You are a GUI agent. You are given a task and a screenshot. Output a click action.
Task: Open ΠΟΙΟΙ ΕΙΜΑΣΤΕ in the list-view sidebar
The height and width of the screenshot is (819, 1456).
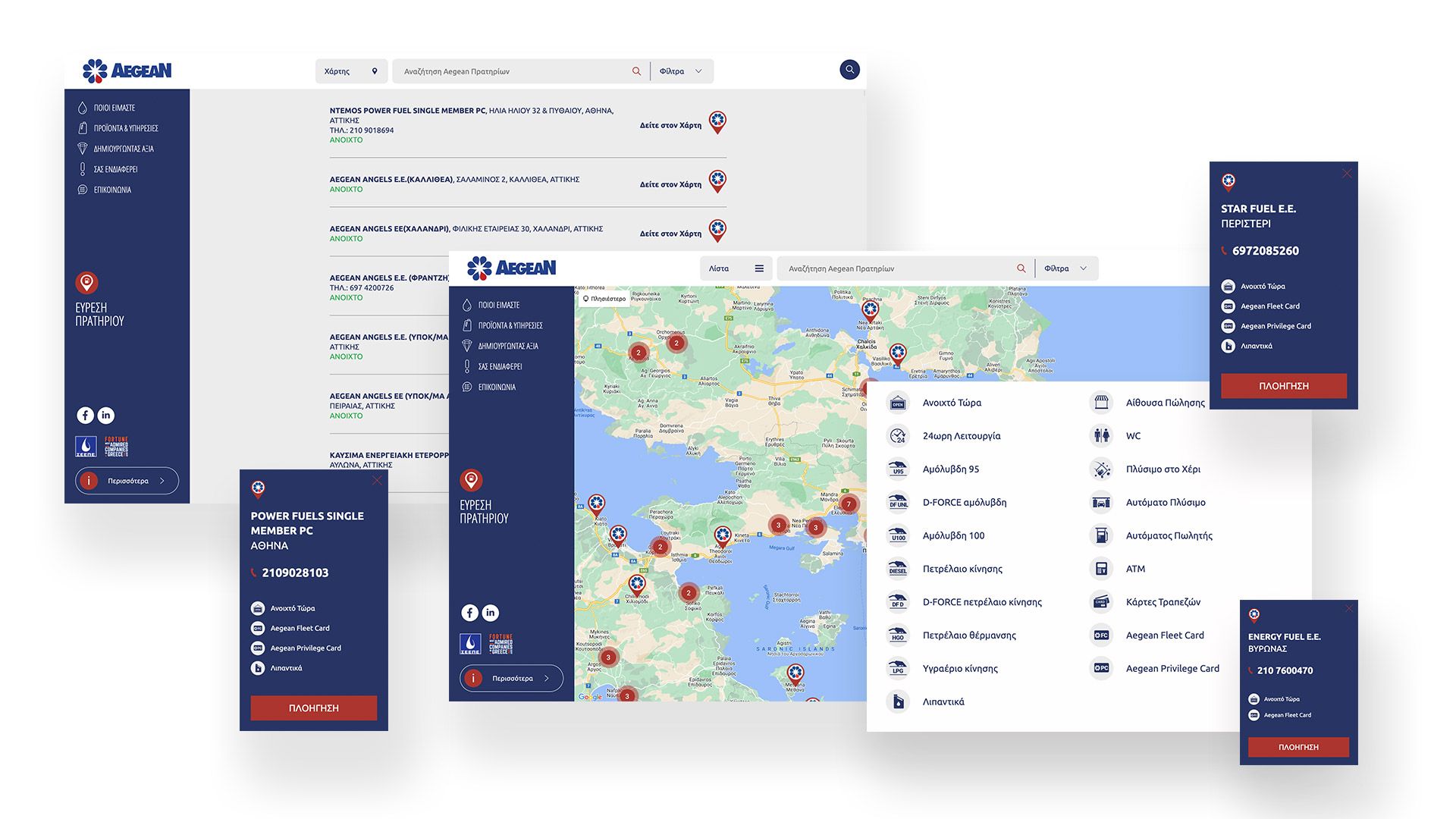point(107,108)
